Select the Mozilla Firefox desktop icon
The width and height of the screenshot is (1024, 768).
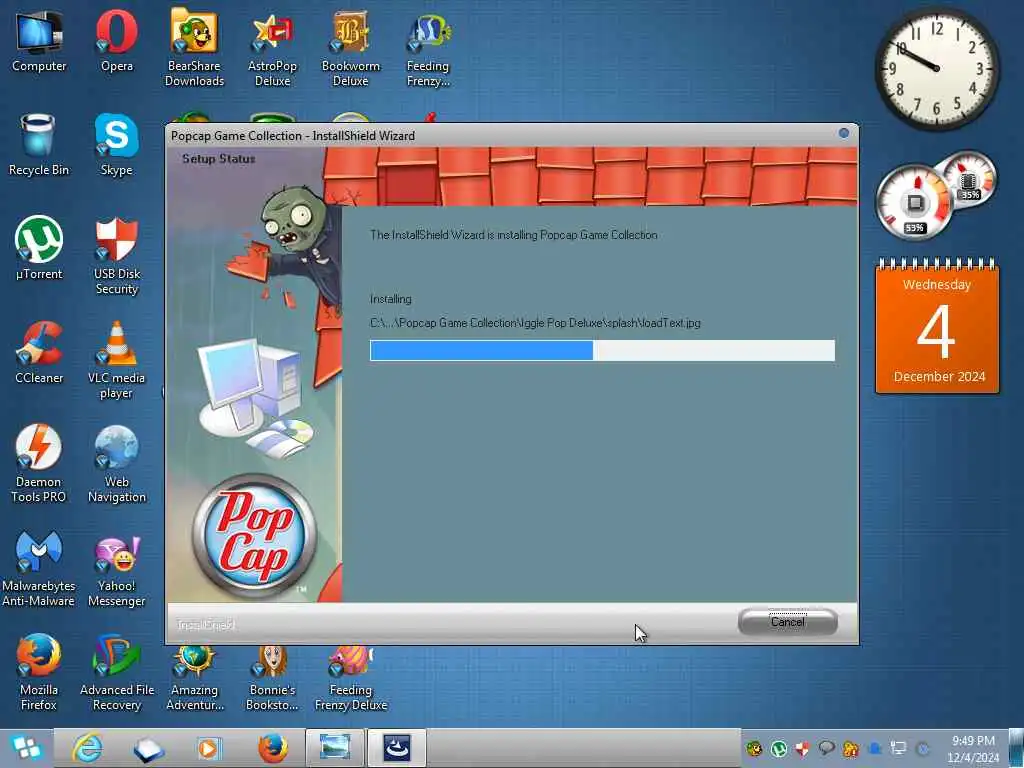coord(39,672)
